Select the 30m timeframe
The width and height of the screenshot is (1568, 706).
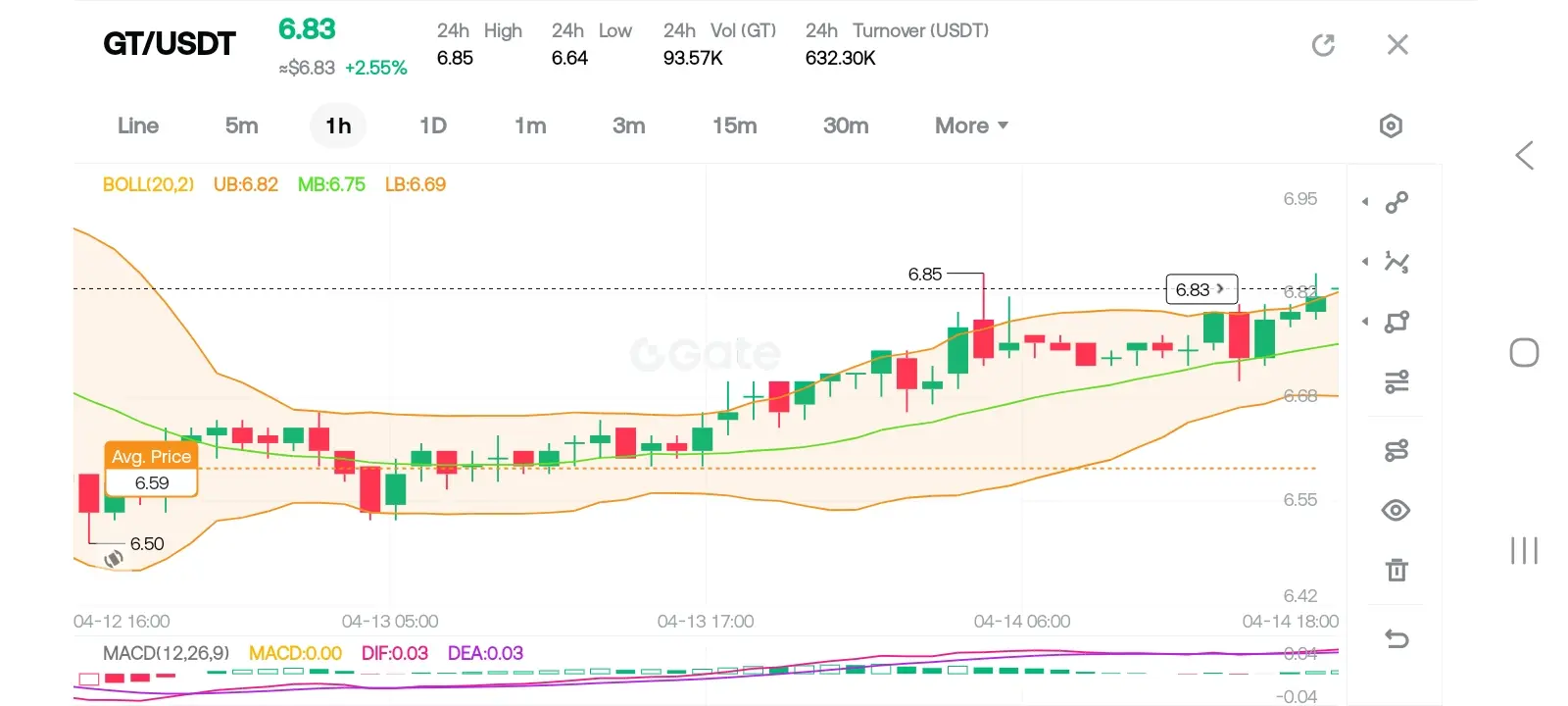tap(846, 126)
